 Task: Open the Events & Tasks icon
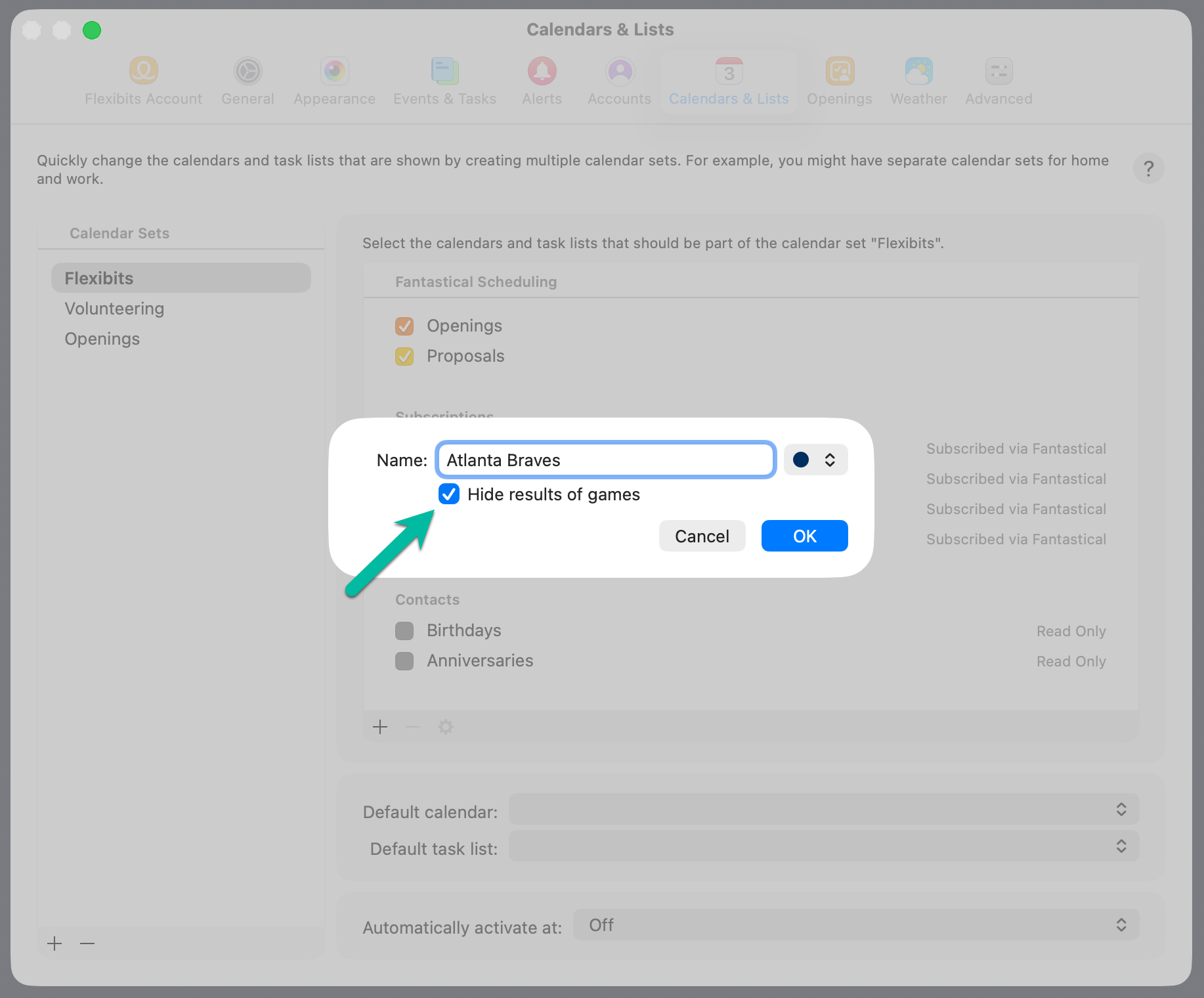445,71
